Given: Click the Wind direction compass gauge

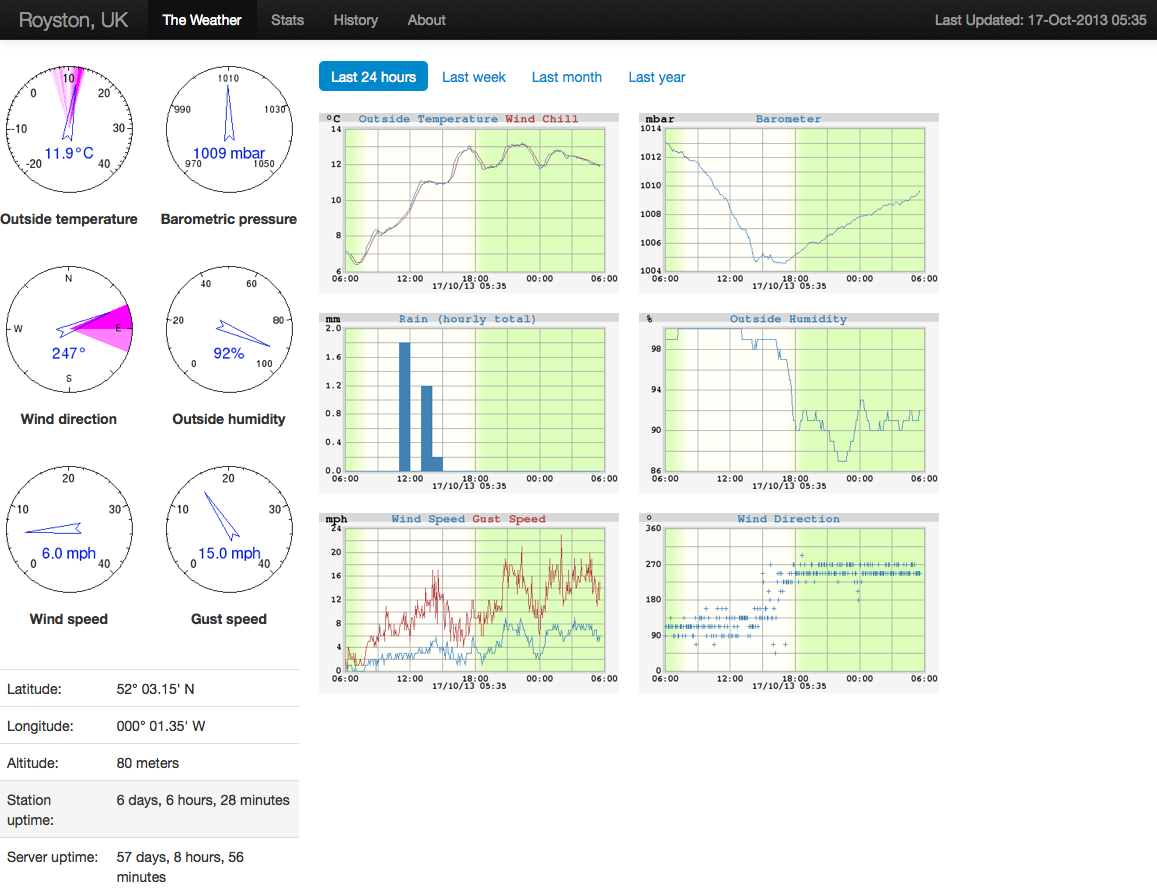Looking at the screenshot, I should (x=69, y=329).
